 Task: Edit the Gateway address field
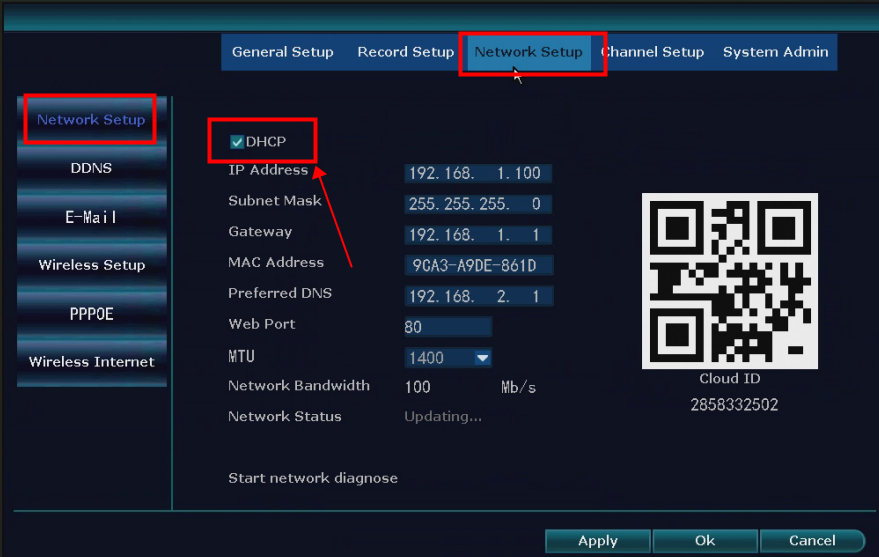tap(478, 235)
